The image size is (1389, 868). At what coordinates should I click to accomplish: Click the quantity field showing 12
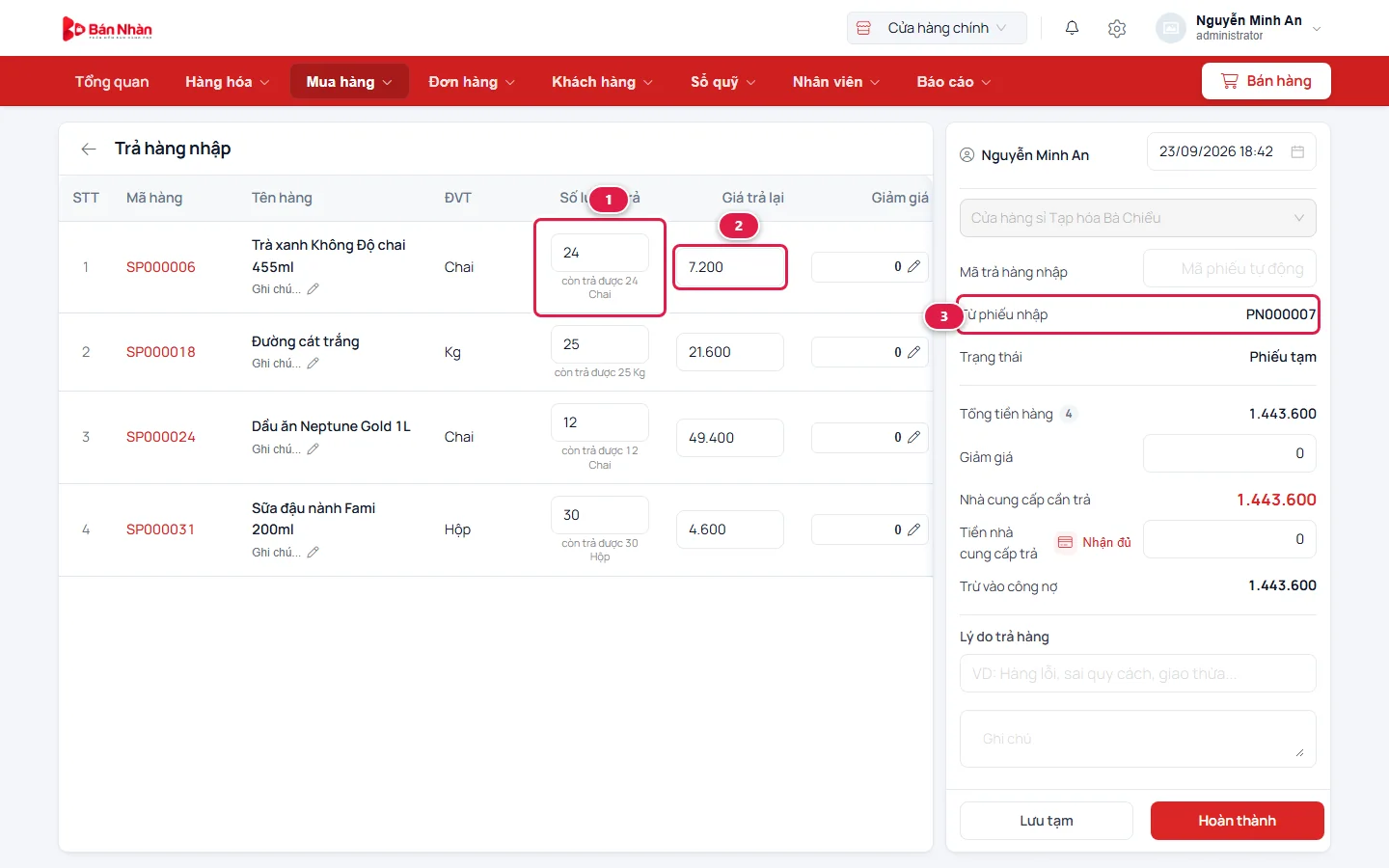[x=600, y=422]
